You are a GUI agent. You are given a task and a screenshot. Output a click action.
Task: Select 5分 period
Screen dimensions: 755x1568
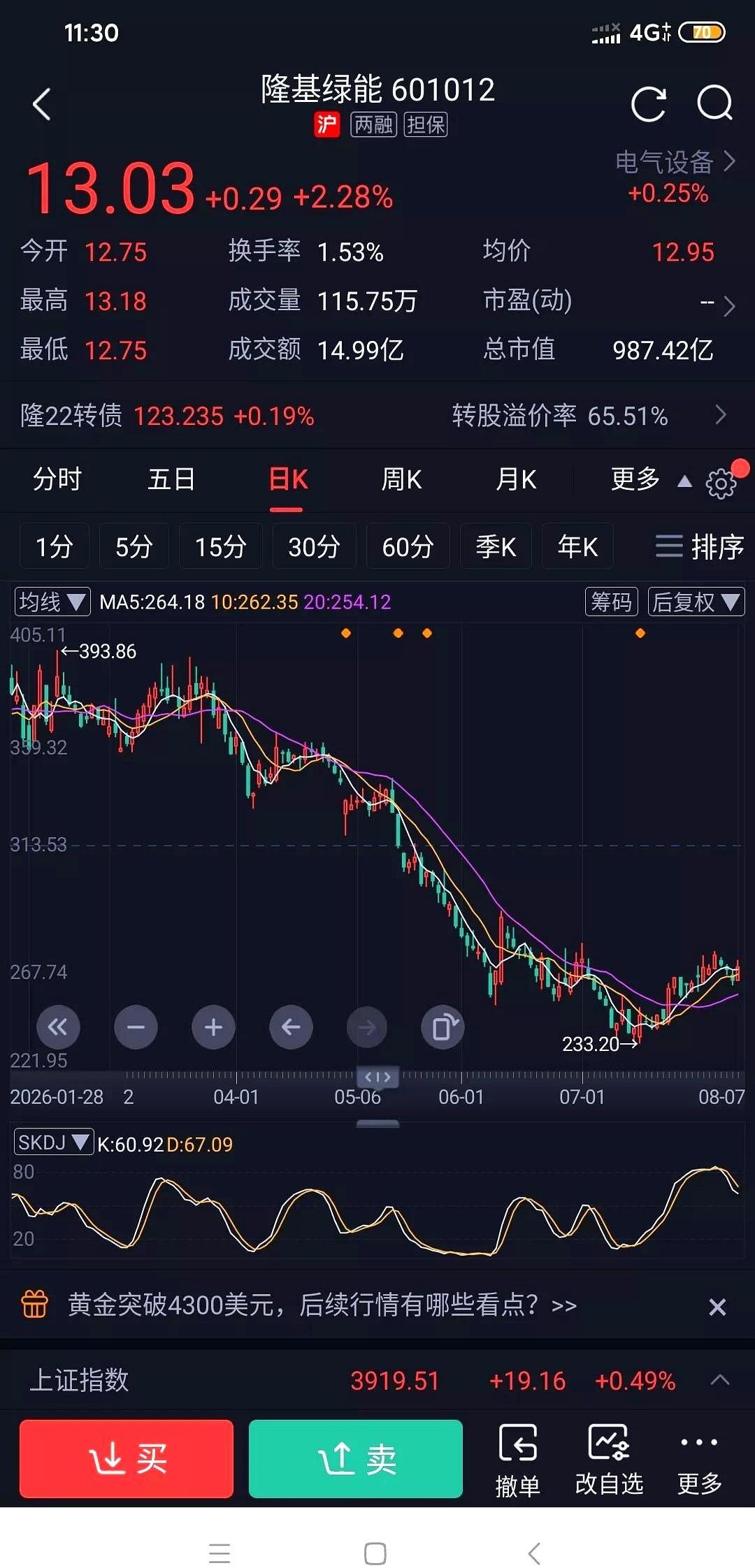pos(134,546)
